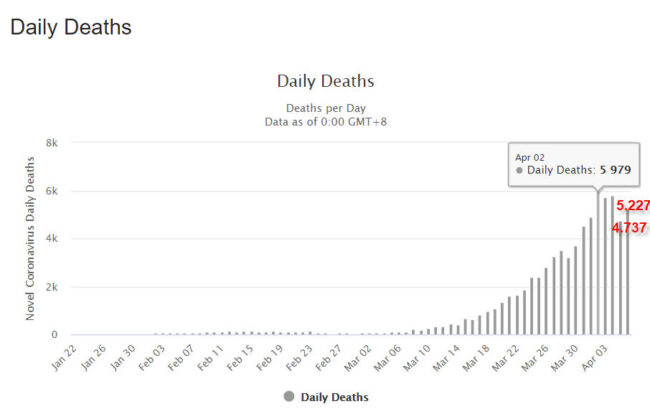
Task: Toggle the Daily Deaths series legend label
Action: coord(334,397)
